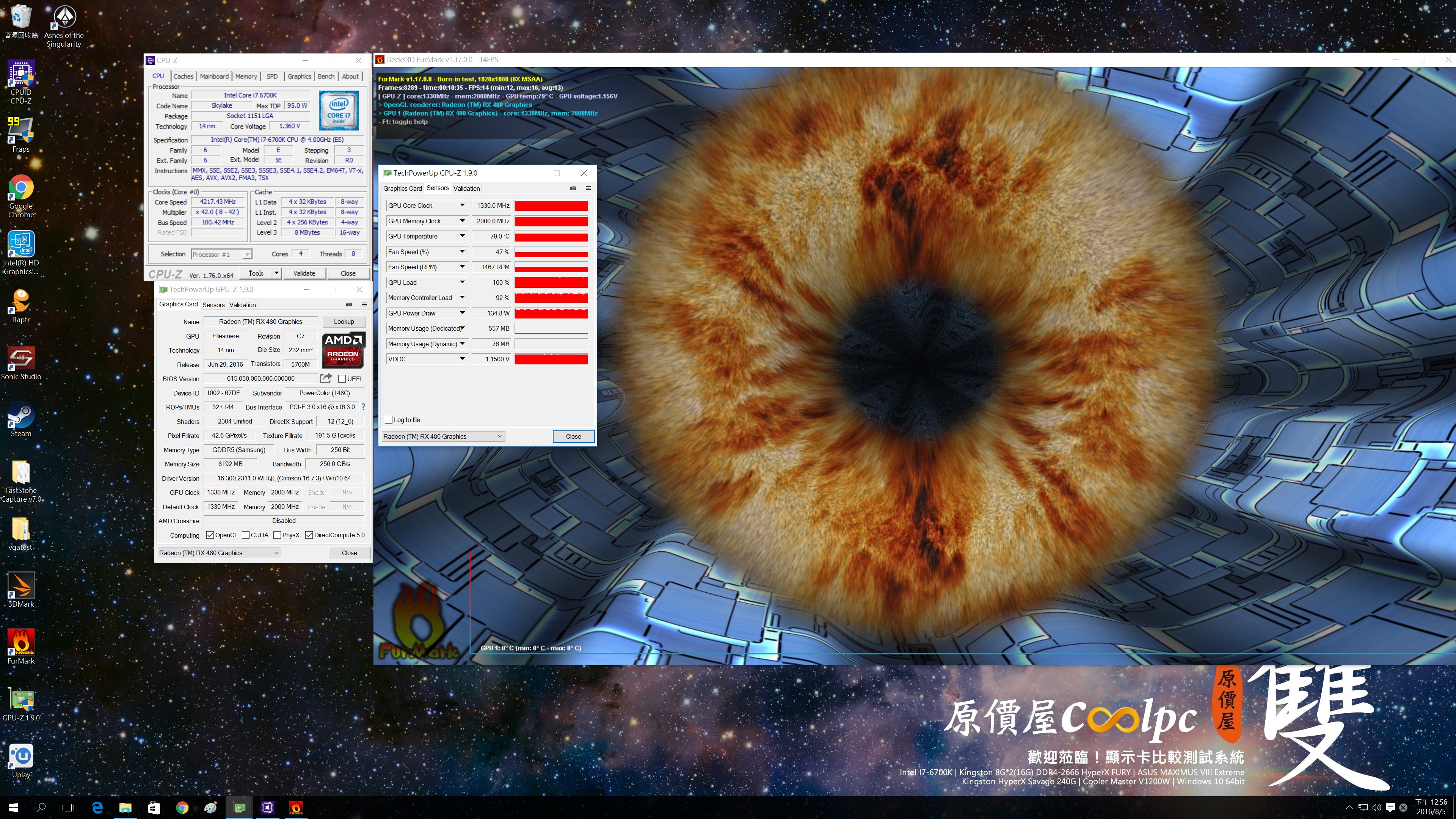Image resolution: width=1456 pixels, height=819 pixels.
Task: Open Task View on the taskbar
Action: point(68,808)
